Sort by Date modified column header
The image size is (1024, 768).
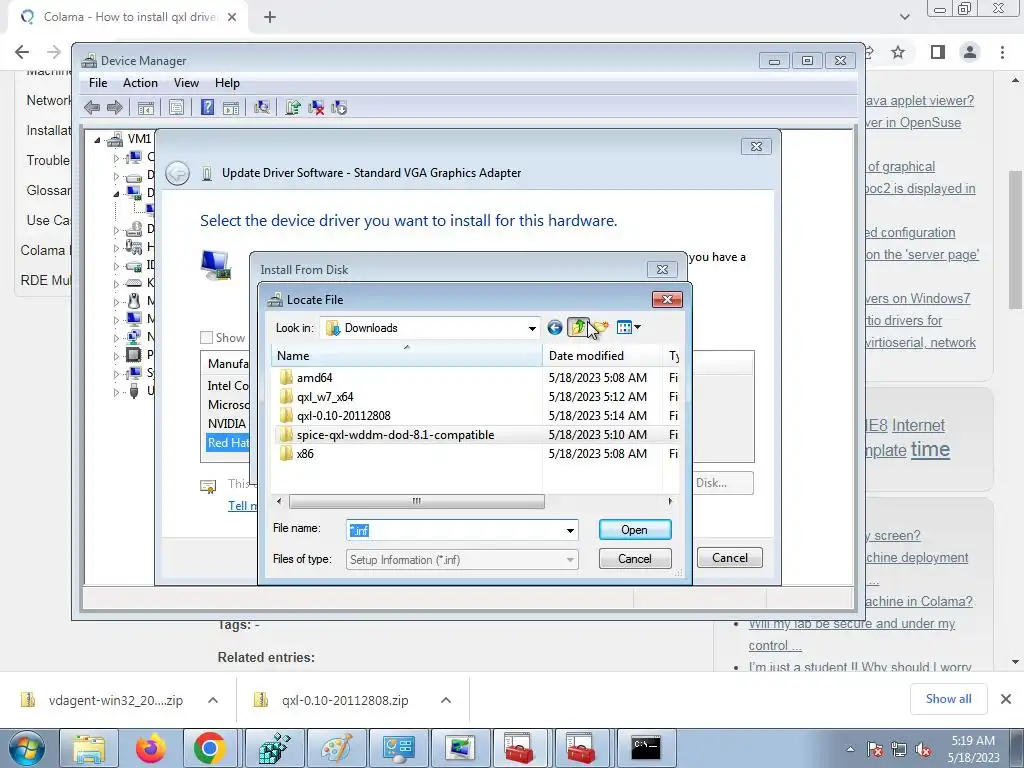pyautogui.click(x=602, y=356)
